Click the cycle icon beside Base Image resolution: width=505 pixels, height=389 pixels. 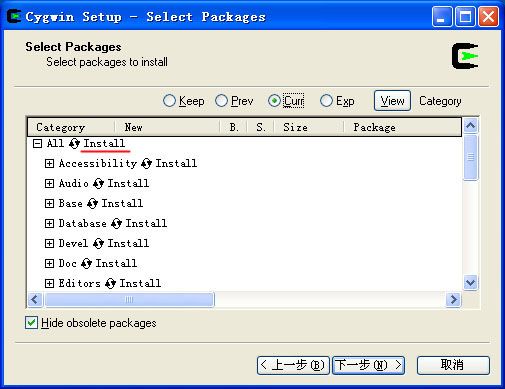[x=92, y=204]
